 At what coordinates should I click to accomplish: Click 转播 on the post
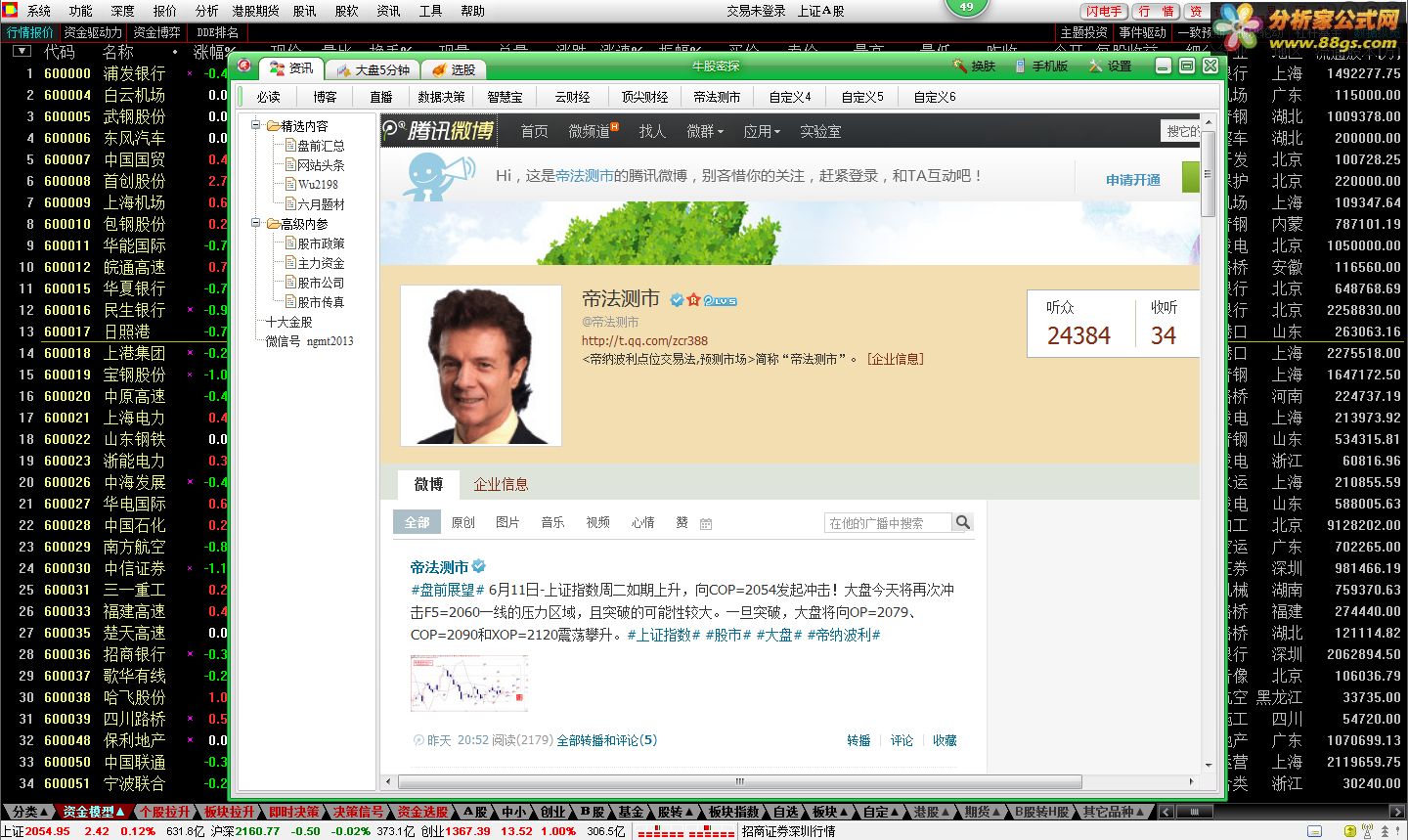[x=858, y=740]
